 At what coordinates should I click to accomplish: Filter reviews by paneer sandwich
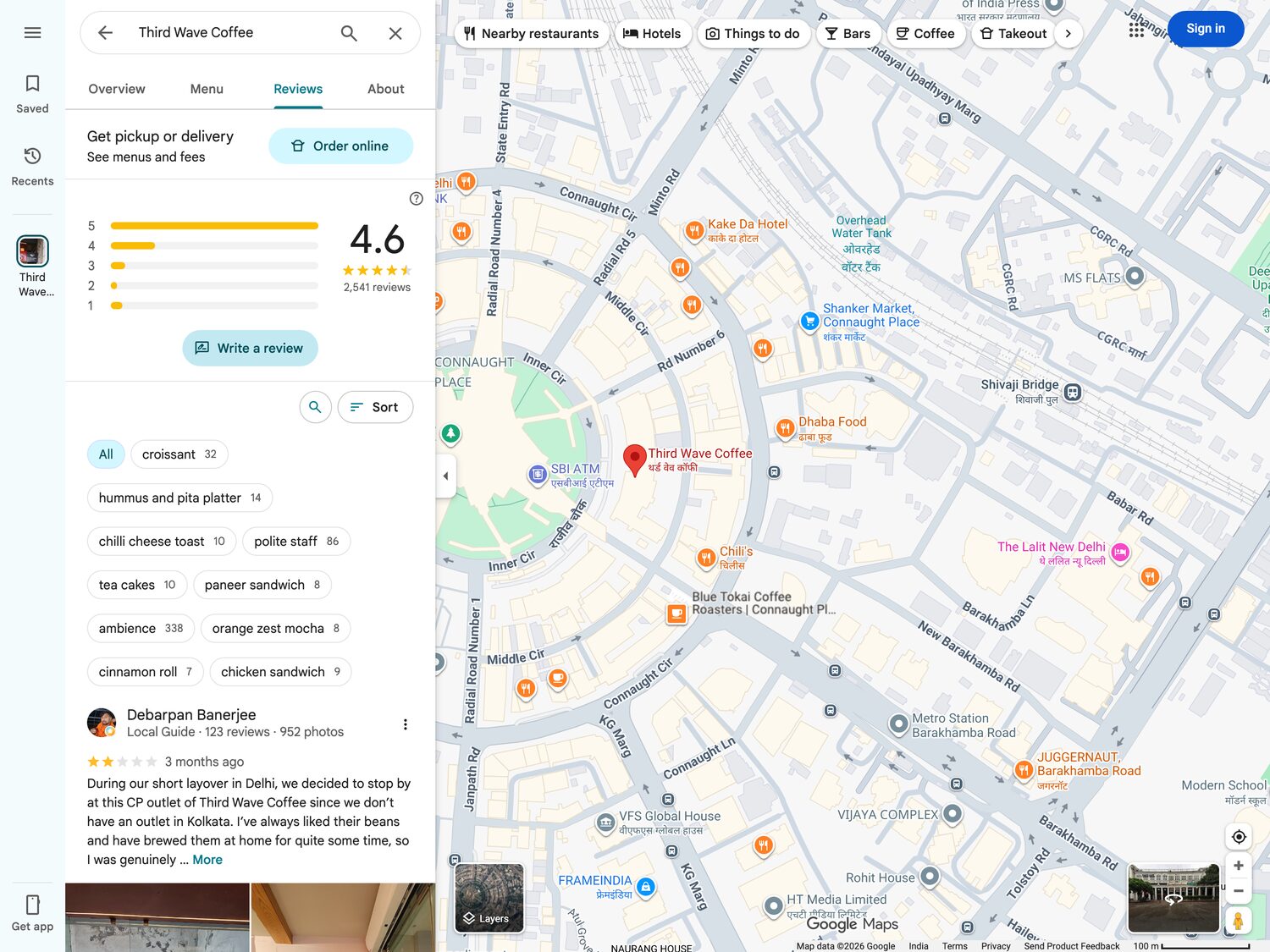pyautogui.click(x=262, y=585)
